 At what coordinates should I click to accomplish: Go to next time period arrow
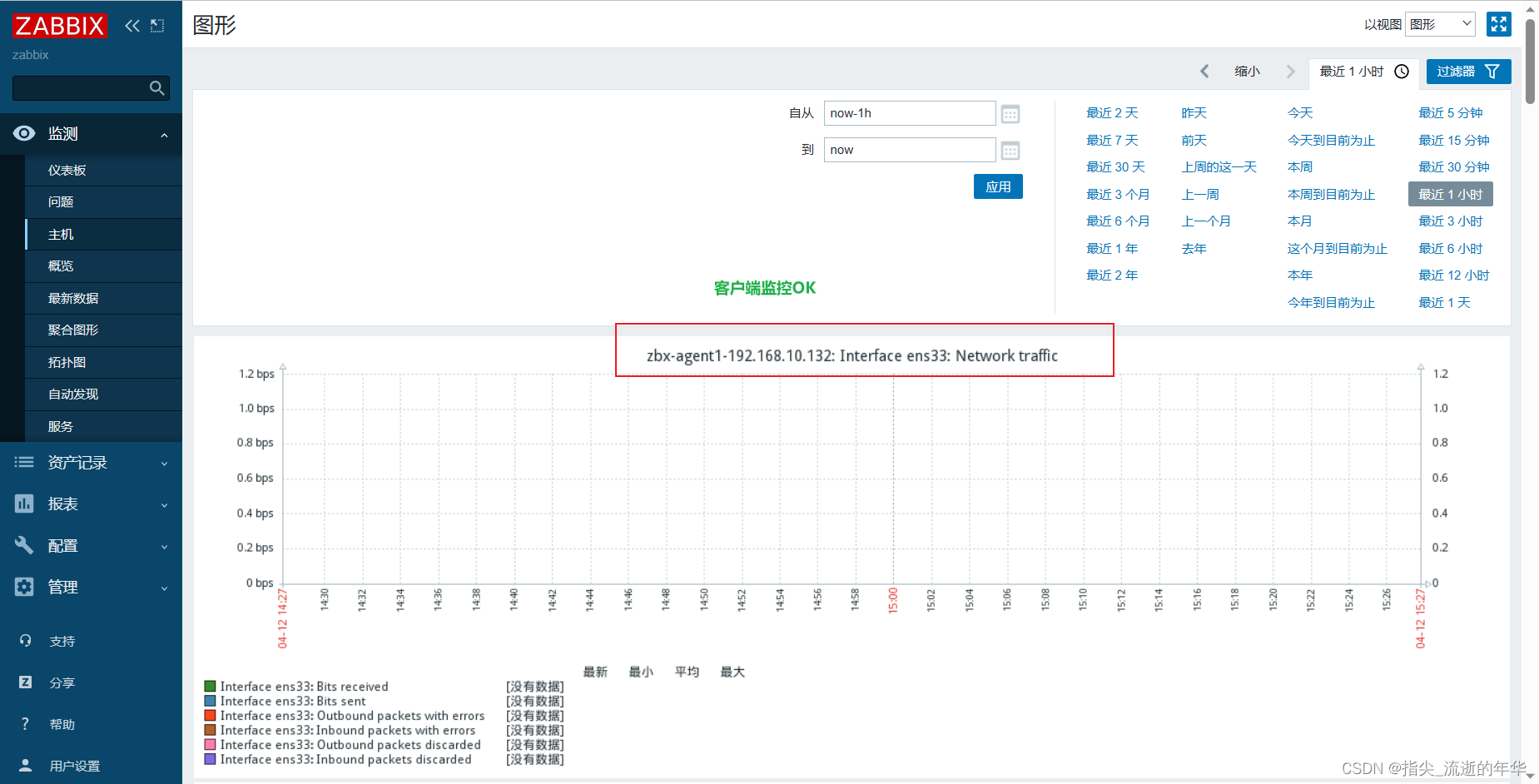pyautogui.click(x=1291, y=72)
